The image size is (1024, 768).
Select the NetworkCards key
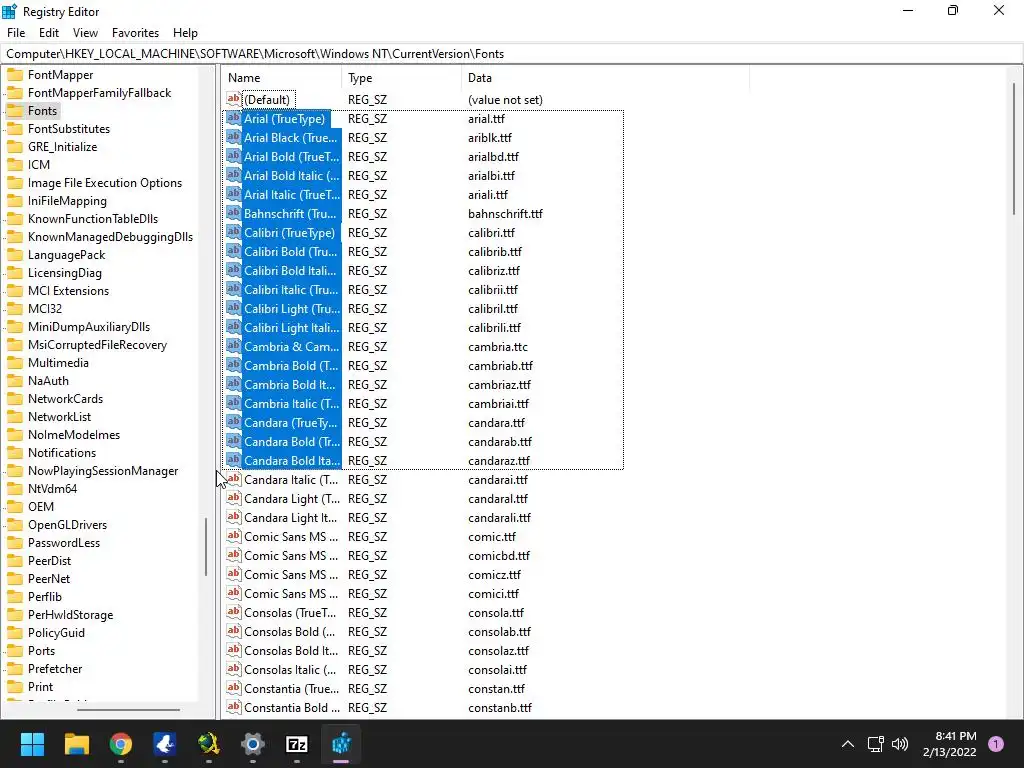[x=65, y=398]
